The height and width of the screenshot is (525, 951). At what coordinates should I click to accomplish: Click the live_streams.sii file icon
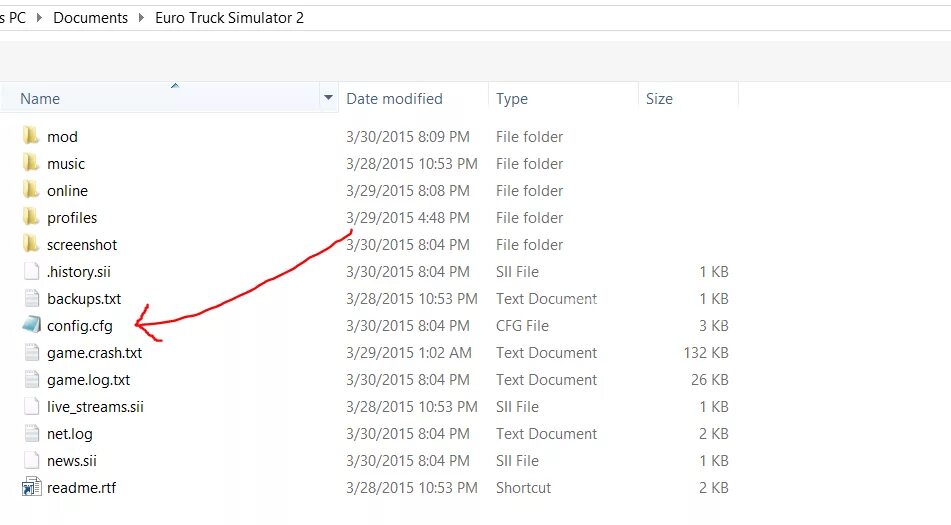[x=32, y=406]
